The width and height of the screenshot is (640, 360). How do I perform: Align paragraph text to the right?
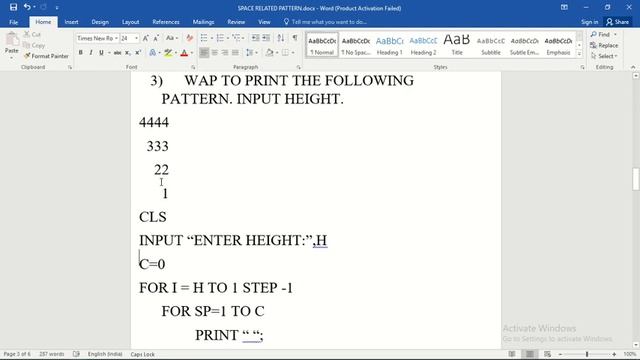coord(225,53)
